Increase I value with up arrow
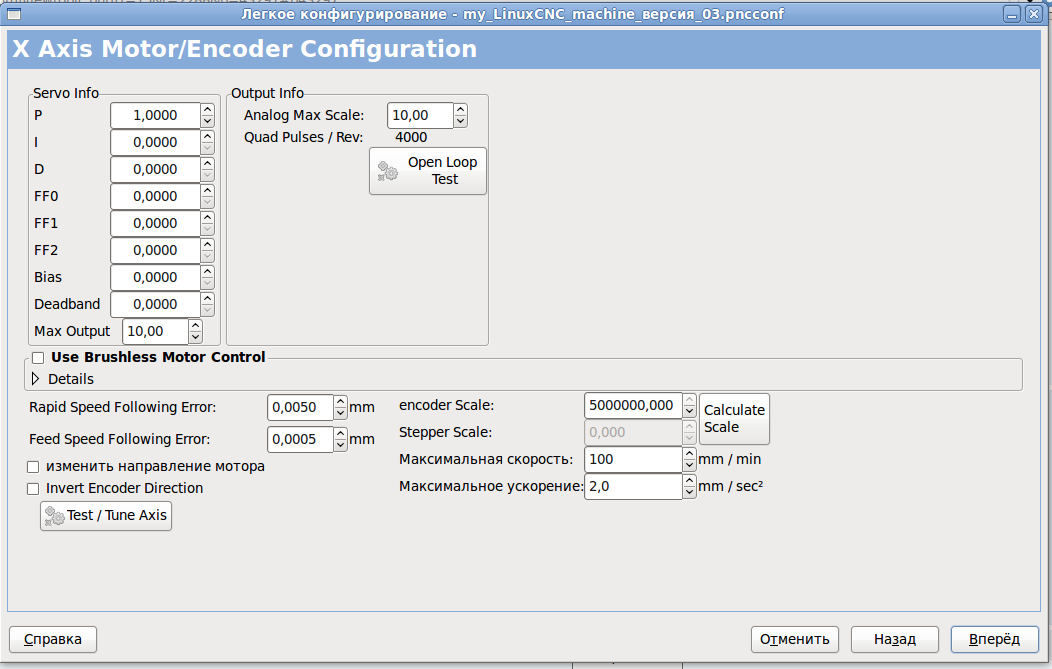Viewport: 1052px width, 669px height. [207, 136]
